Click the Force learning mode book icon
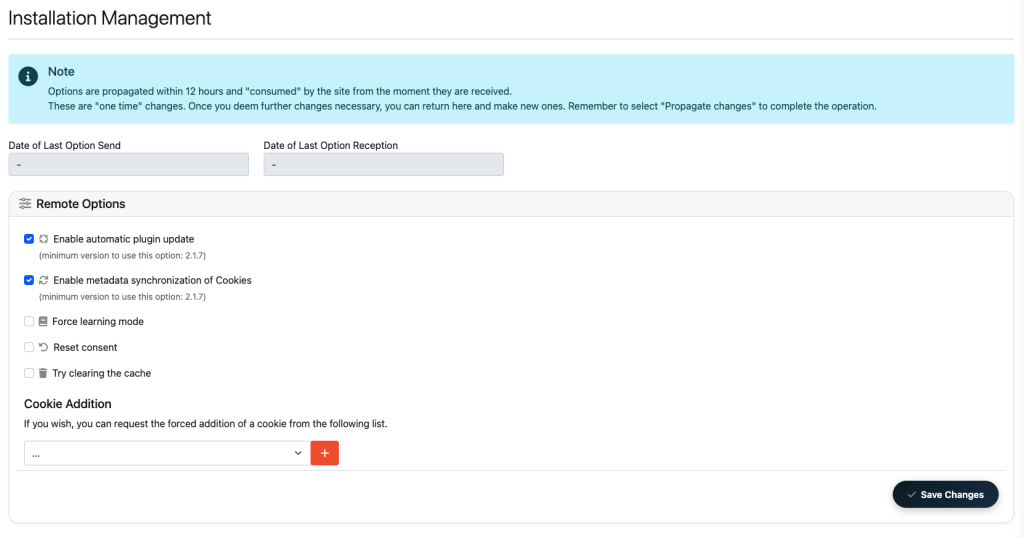Viewport: 1024px width, 538px height. [x=43, y=322]
